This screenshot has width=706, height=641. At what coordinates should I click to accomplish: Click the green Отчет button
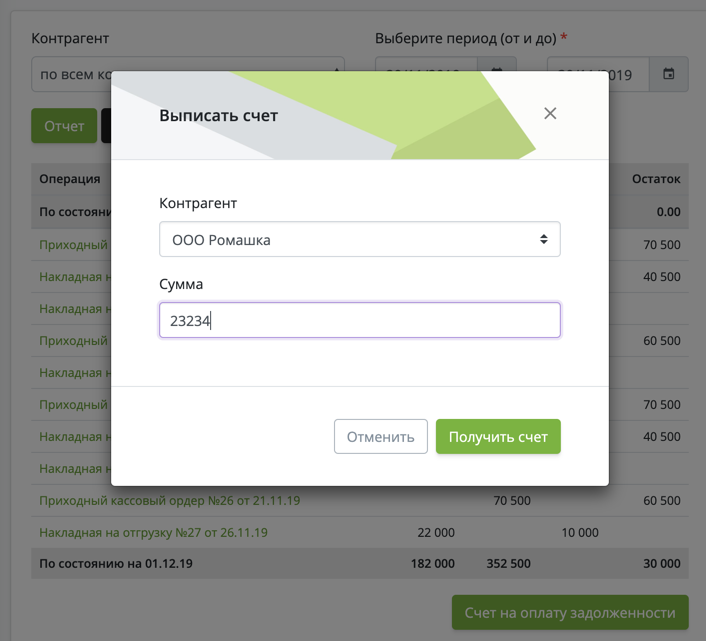point(64,127)
